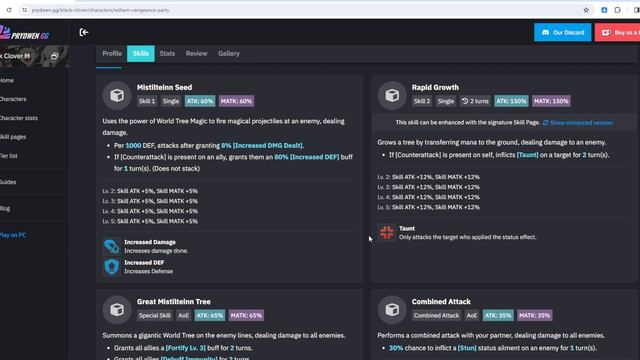Open Guides in the sidebar
The image size is (640, 360).
click(x=8, y=182)
